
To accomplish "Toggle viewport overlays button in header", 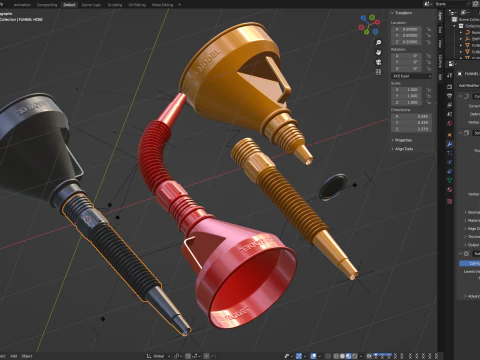I will pyautogui.click(x=313, y=356).
